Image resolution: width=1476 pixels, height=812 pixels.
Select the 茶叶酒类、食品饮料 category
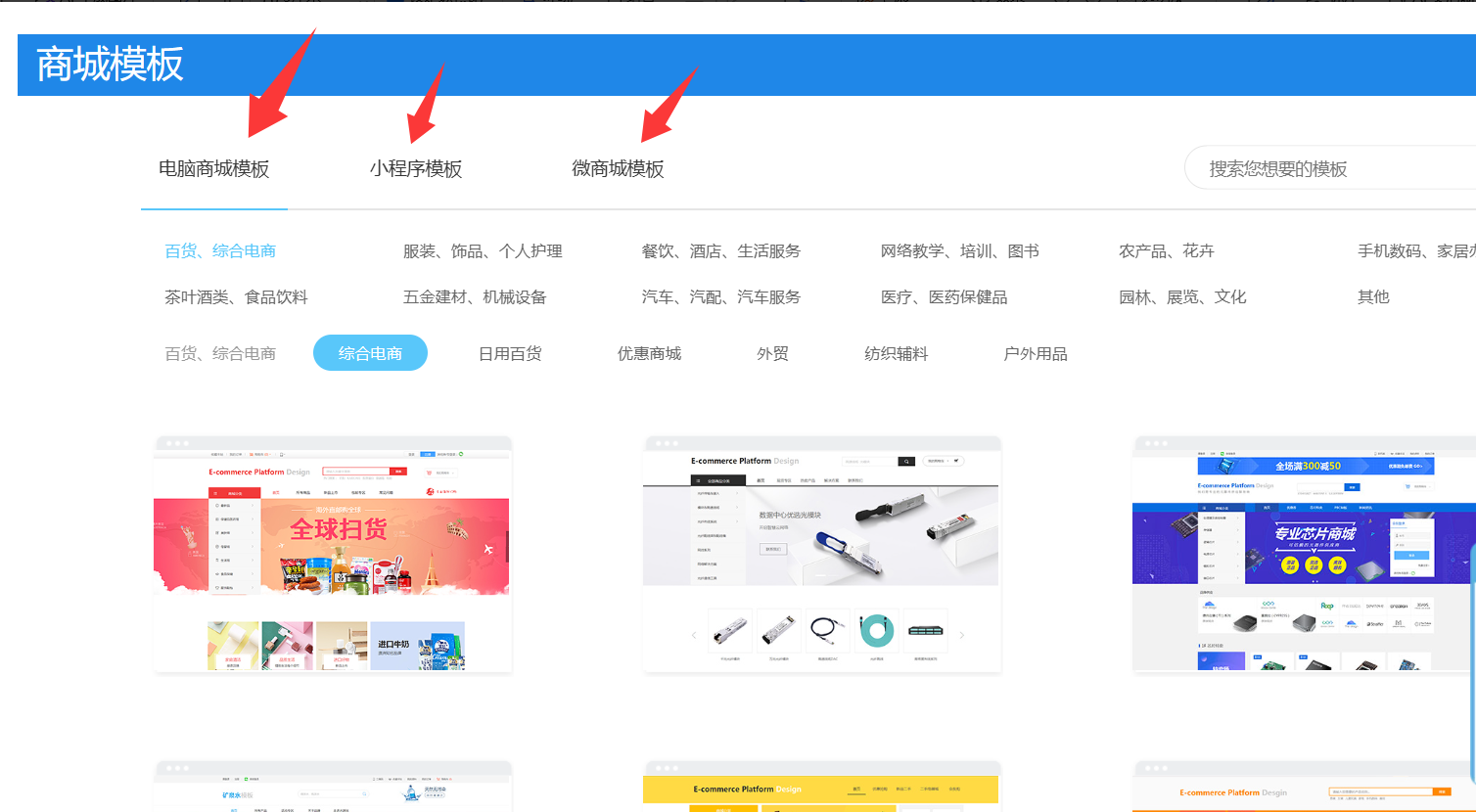tap(236, 297)
